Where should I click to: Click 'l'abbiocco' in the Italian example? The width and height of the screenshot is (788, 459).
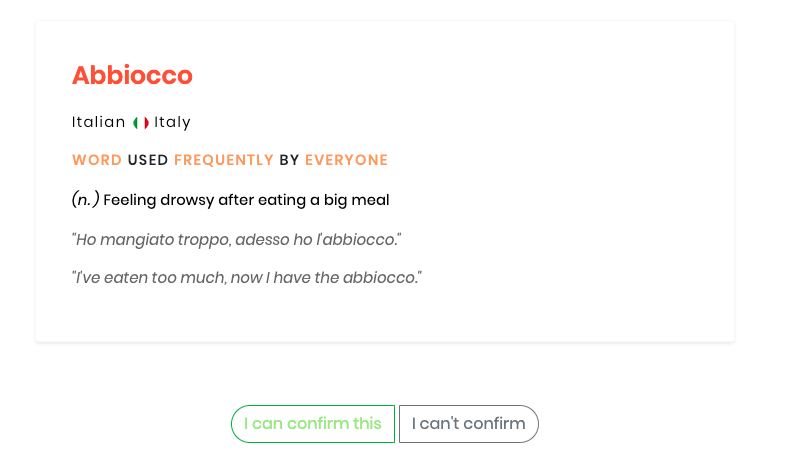[x=359, y=240]
